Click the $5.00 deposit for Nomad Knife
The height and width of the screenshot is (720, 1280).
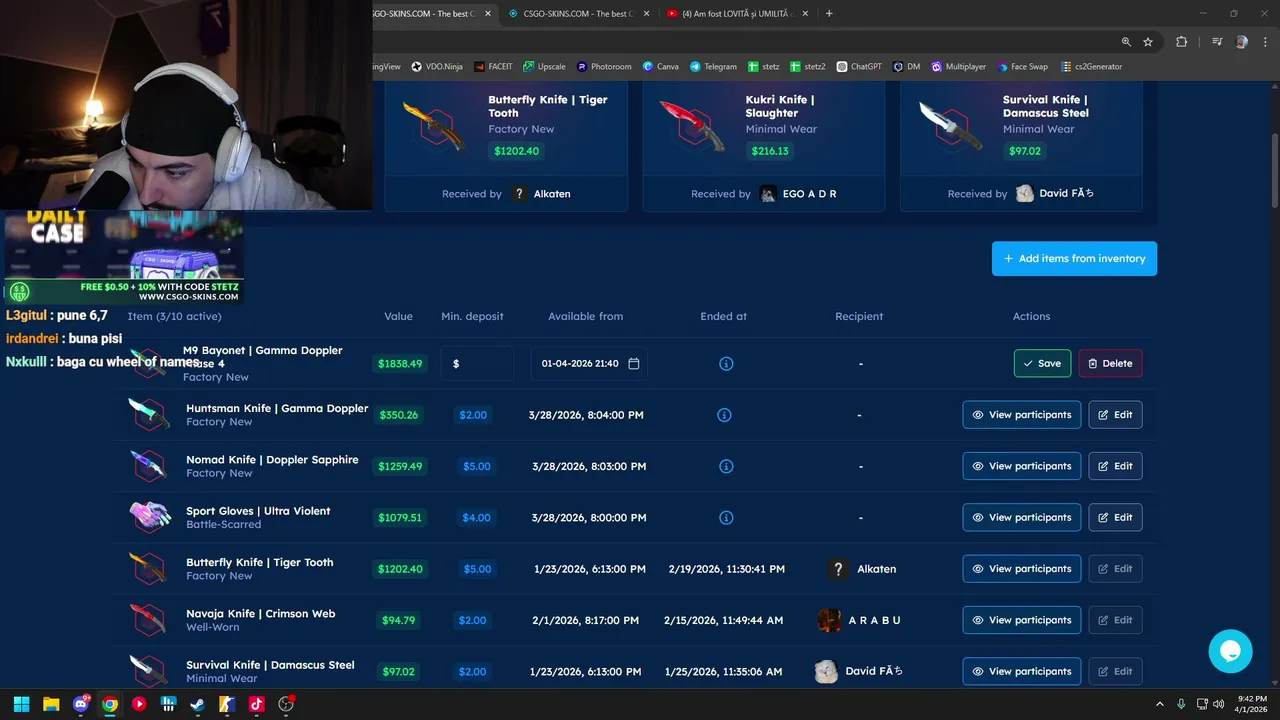pyautogui.click(x=477, y=466)
